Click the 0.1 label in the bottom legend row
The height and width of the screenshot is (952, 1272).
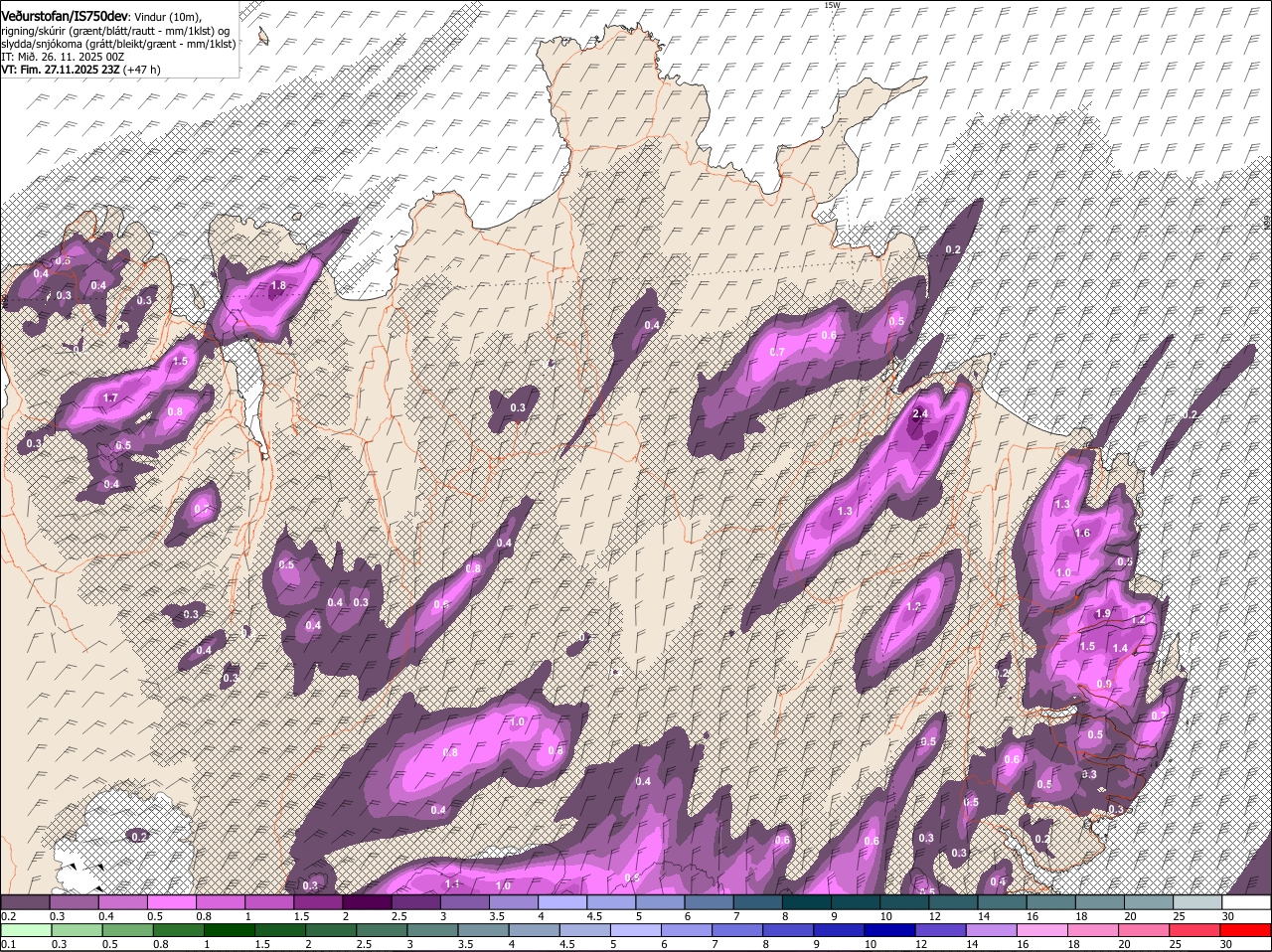coord(8,944)
